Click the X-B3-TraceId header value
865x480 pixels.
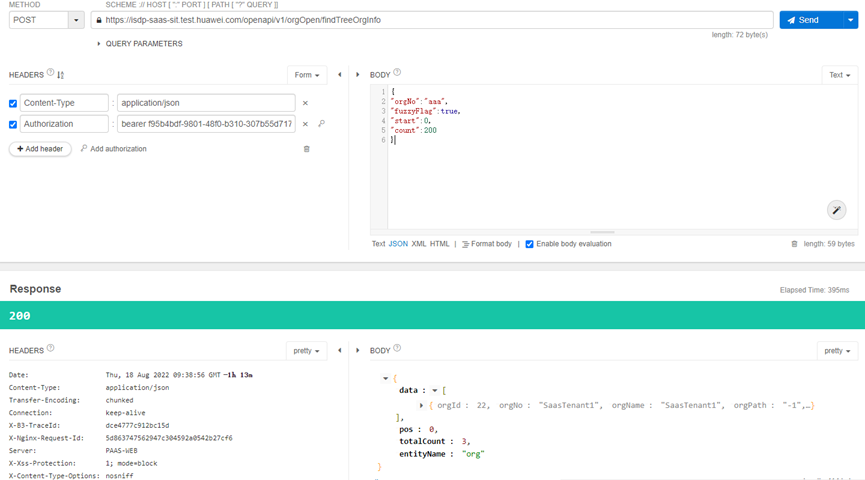pyautogui.click(x=137, y=425)
